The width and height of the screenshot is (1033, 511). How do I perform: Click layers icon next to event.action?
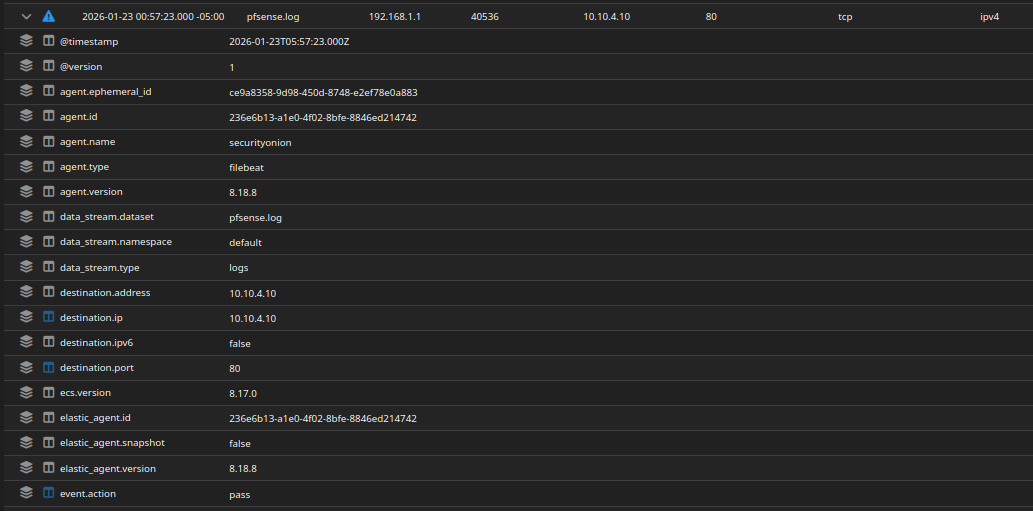[27, 493]
